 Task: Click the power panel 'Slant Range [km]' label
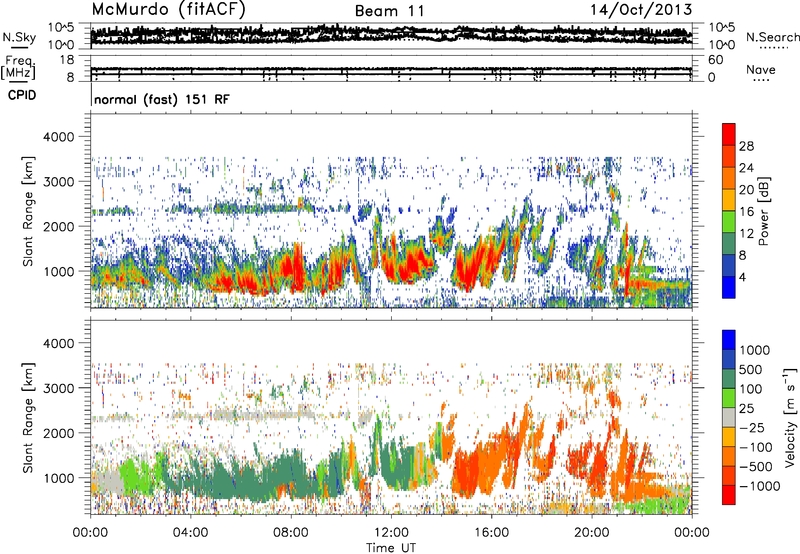(28, 212)
